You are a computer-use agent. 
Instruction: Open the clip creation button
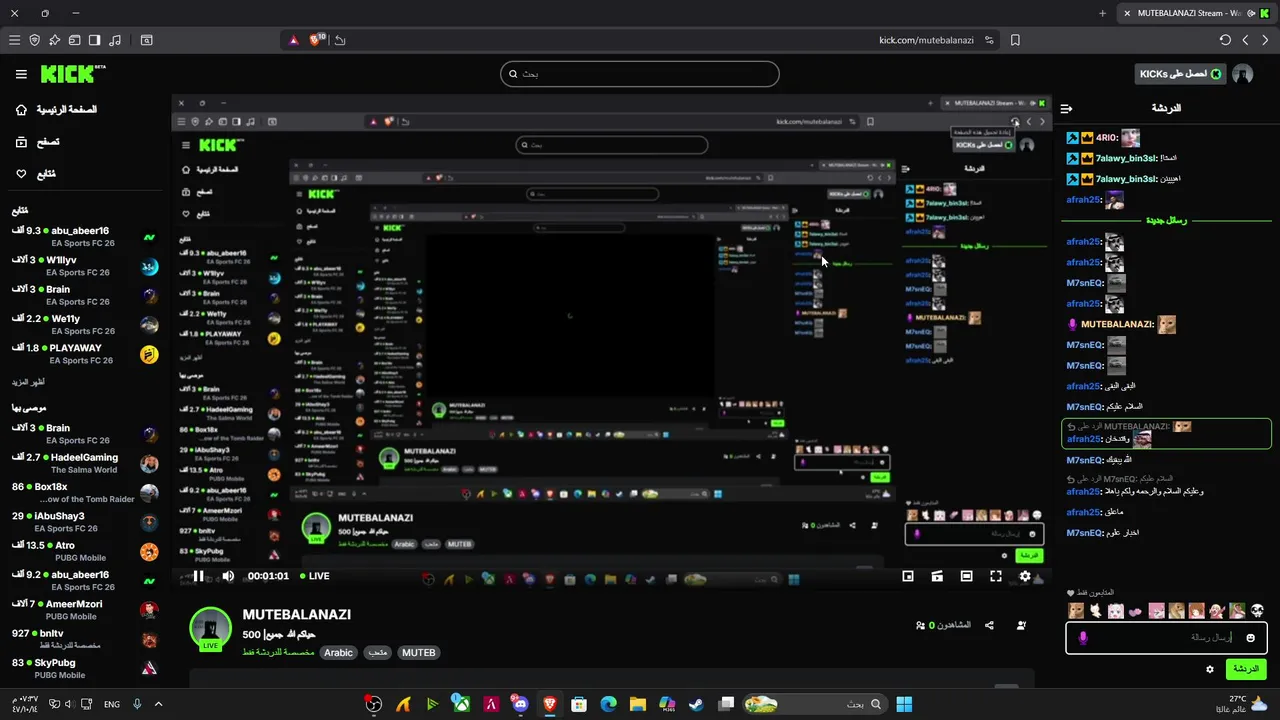point(937,576)
